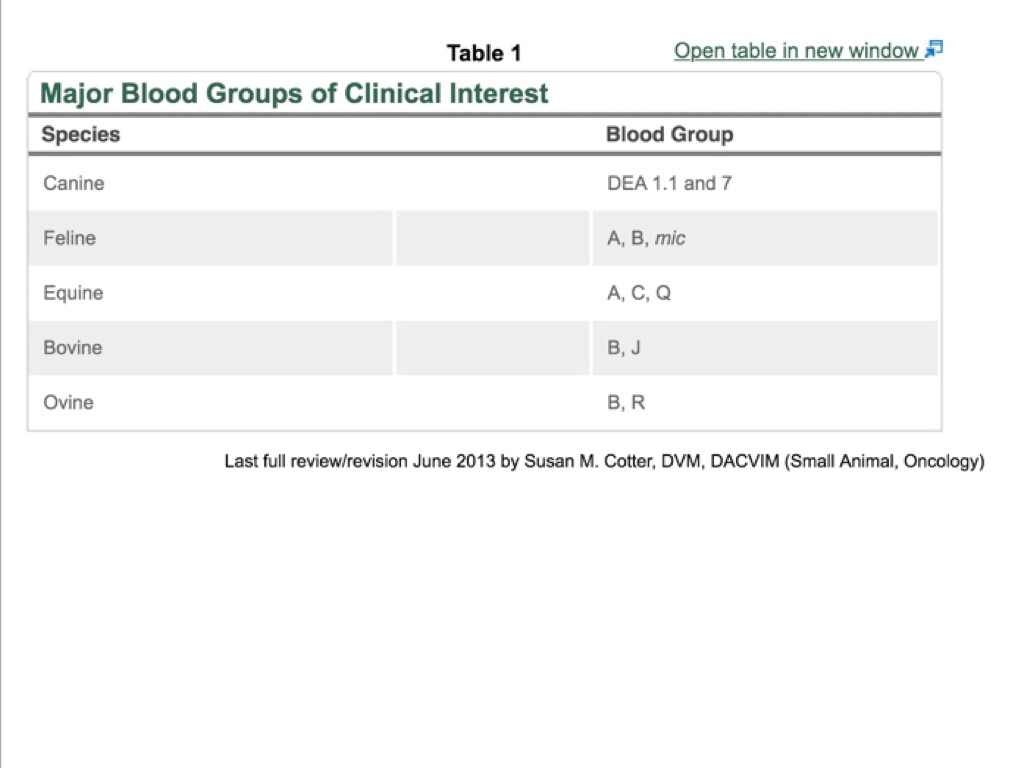Click the "B, J" blood group cell
Screen dimensions: 1024x768
624,348
